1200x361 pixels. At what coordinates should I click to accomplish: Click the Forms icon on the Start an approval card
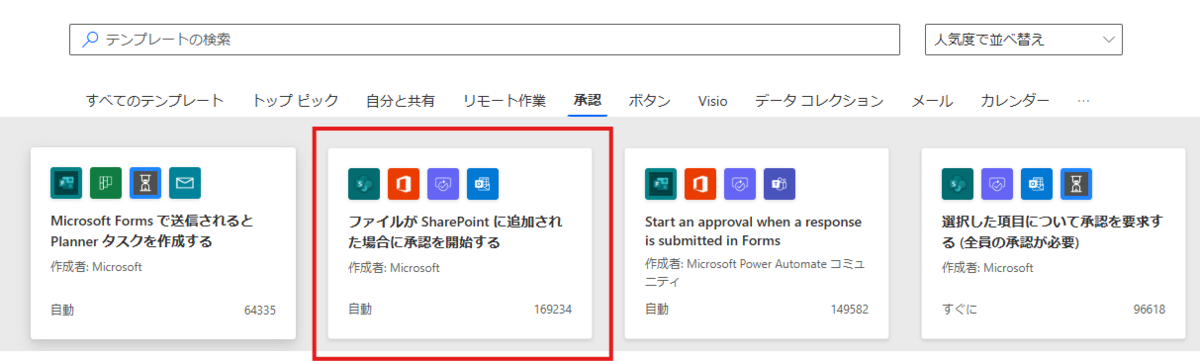point(661,184)
